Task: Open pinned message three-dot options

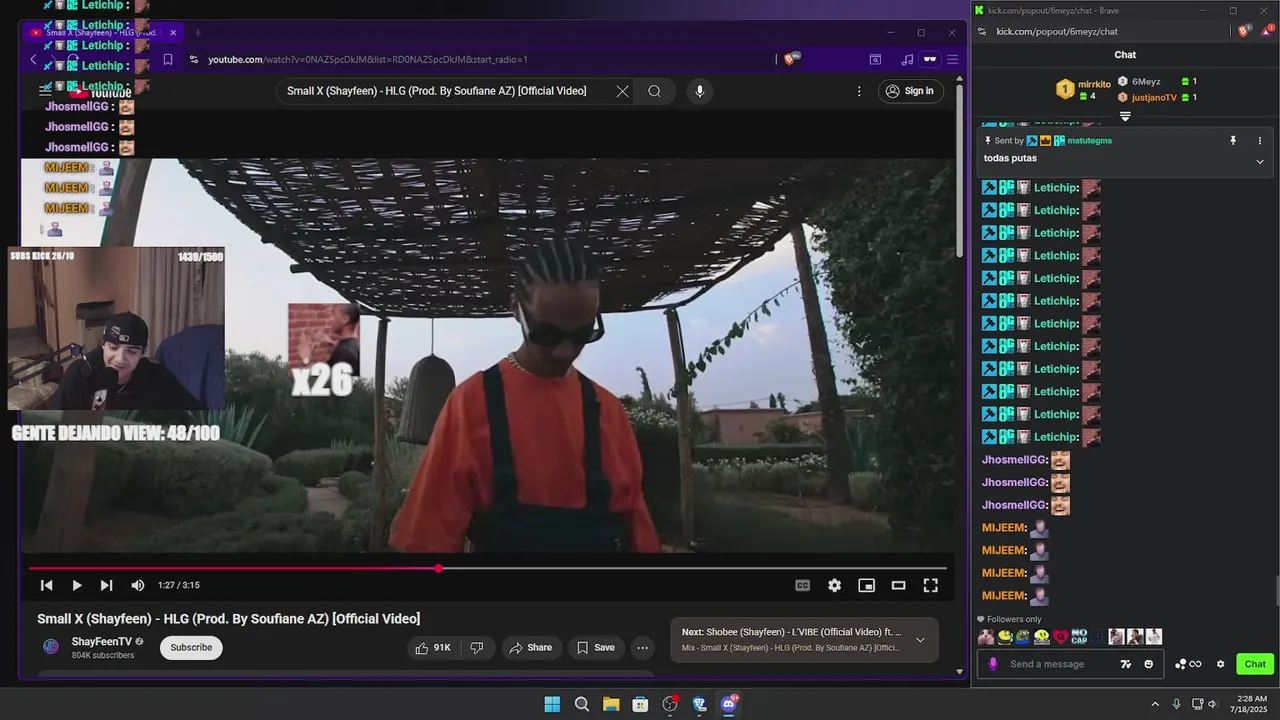Action: click(1259, 141)
